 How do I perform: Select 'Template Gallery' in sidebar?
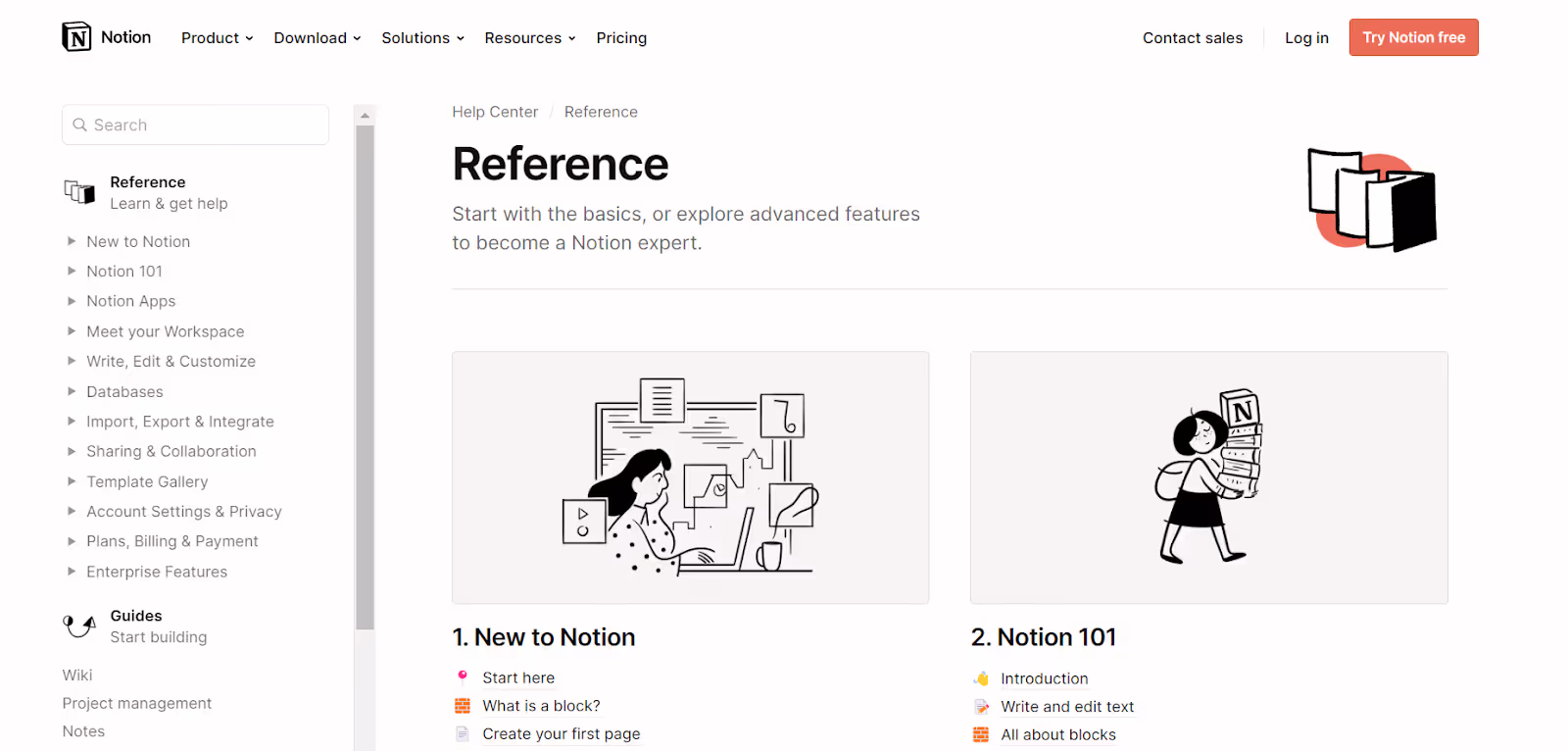click(x=147, y=481)
